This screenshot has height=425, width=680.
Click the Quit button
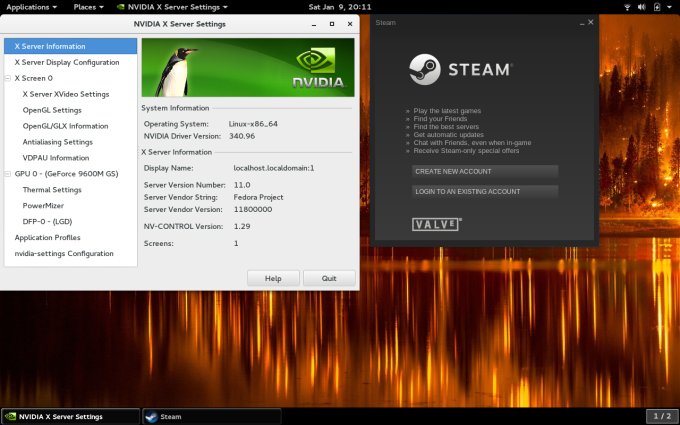tap(329, 278)
